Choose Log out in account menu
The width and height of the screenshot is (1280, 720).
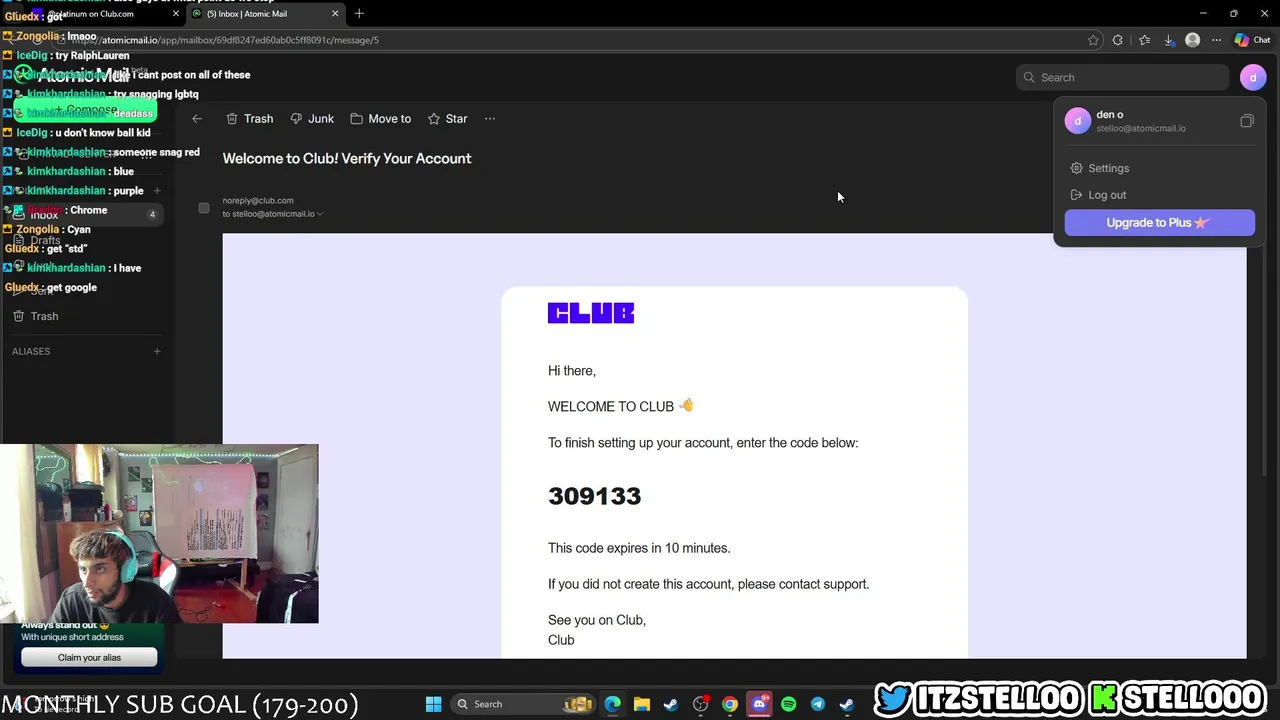pos(1098,195)
